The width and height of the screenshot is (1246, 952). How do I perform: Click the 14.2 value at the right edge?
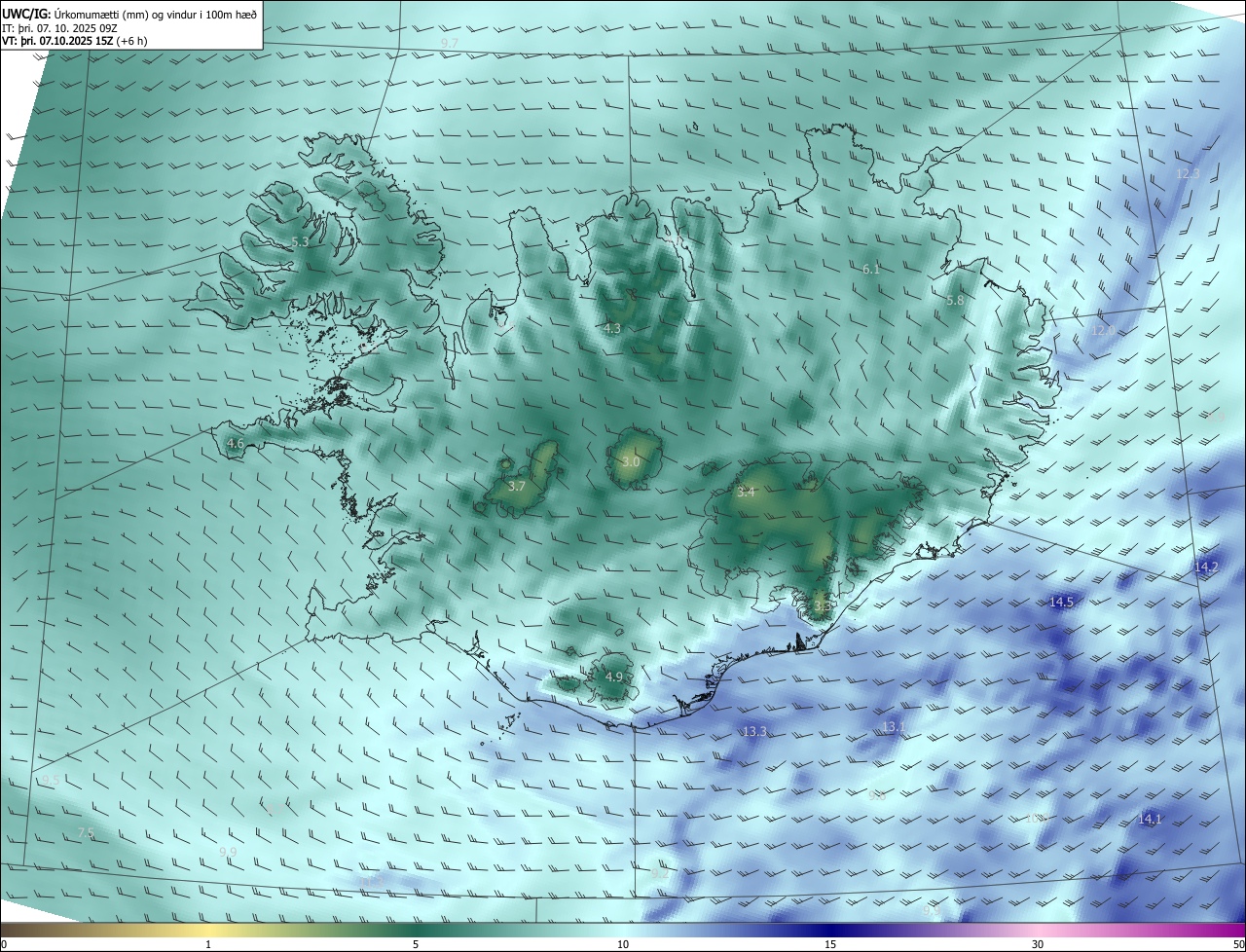point(1205,567)
